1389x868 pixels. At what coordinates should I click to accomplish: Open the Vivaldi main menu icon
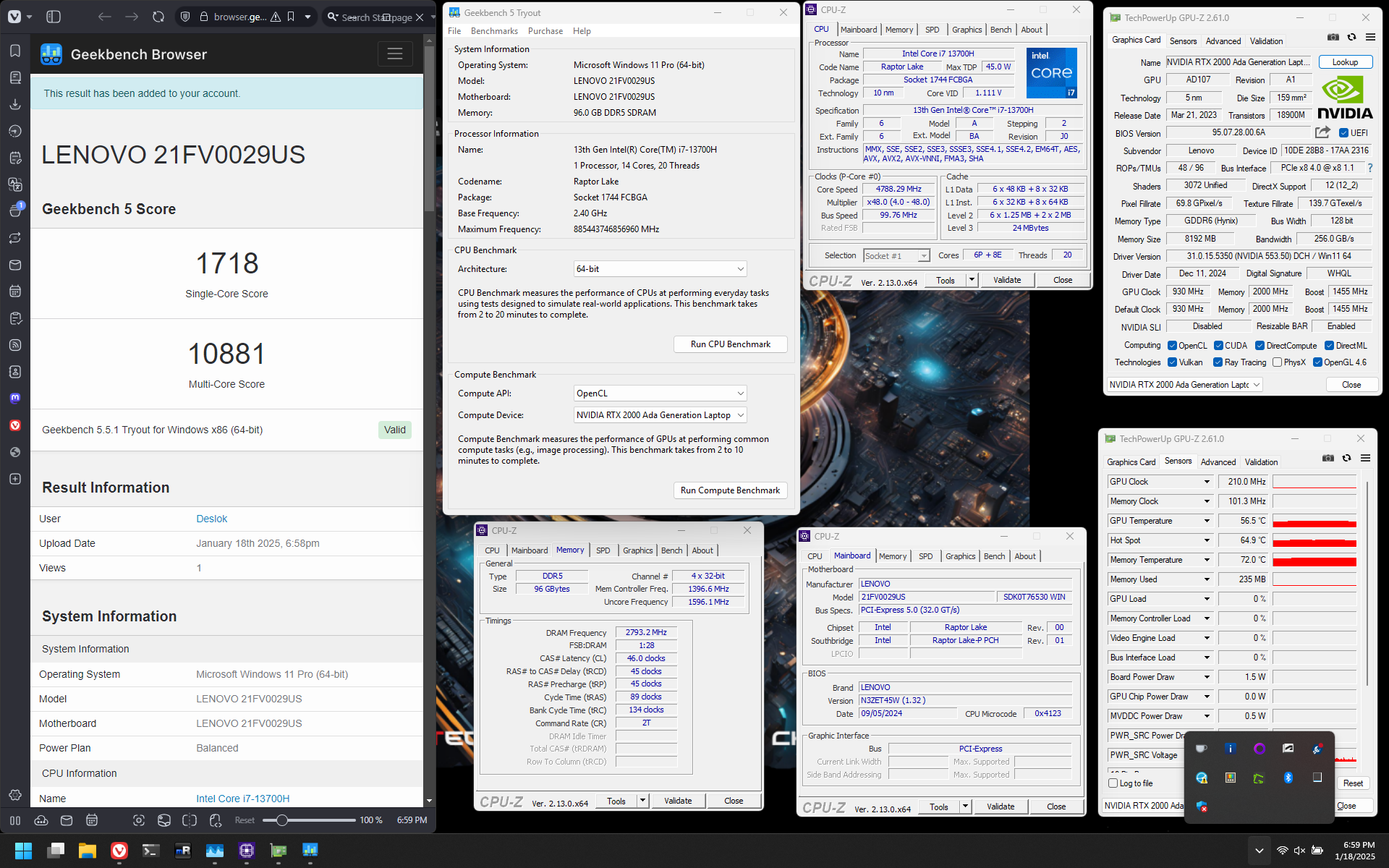[x=14, y=17]
